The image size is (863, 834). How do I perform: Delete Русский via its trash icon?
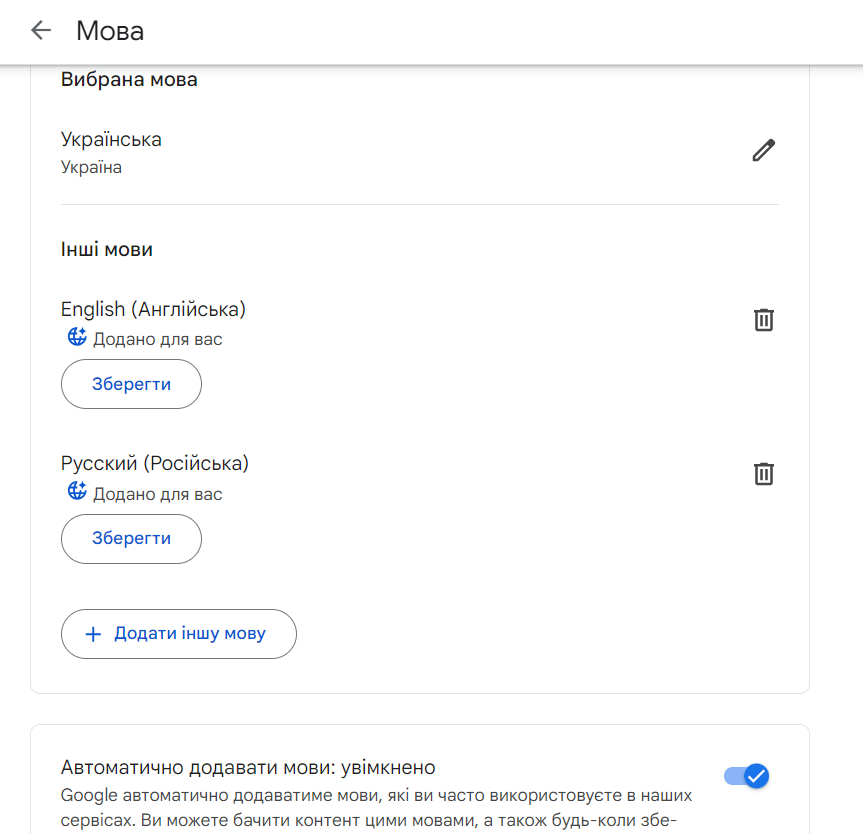(763, 474)
